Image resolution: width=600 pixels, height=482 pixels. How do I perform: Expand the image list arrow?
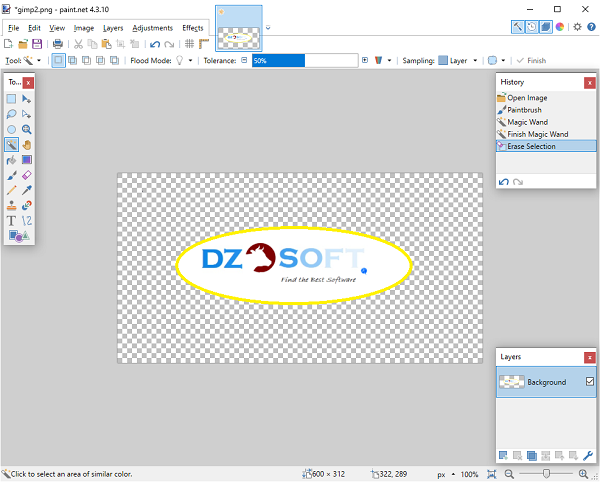pyautogui.click(x=268, y=28)
